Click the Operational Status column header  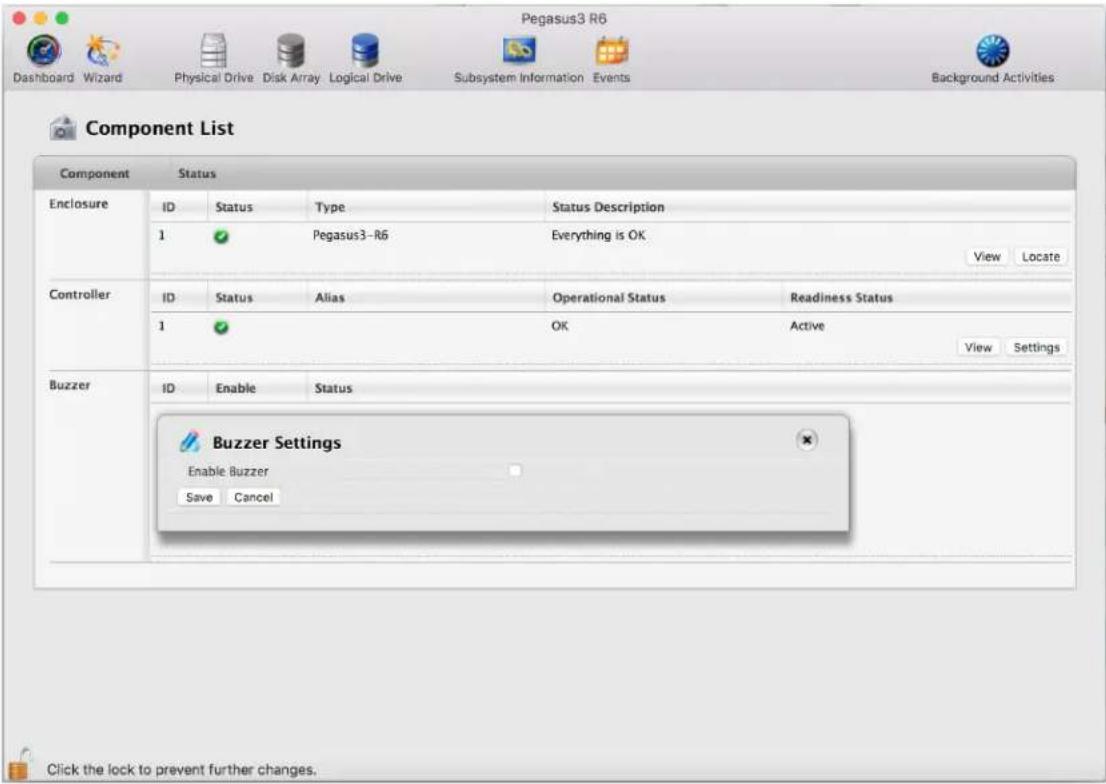609,298
